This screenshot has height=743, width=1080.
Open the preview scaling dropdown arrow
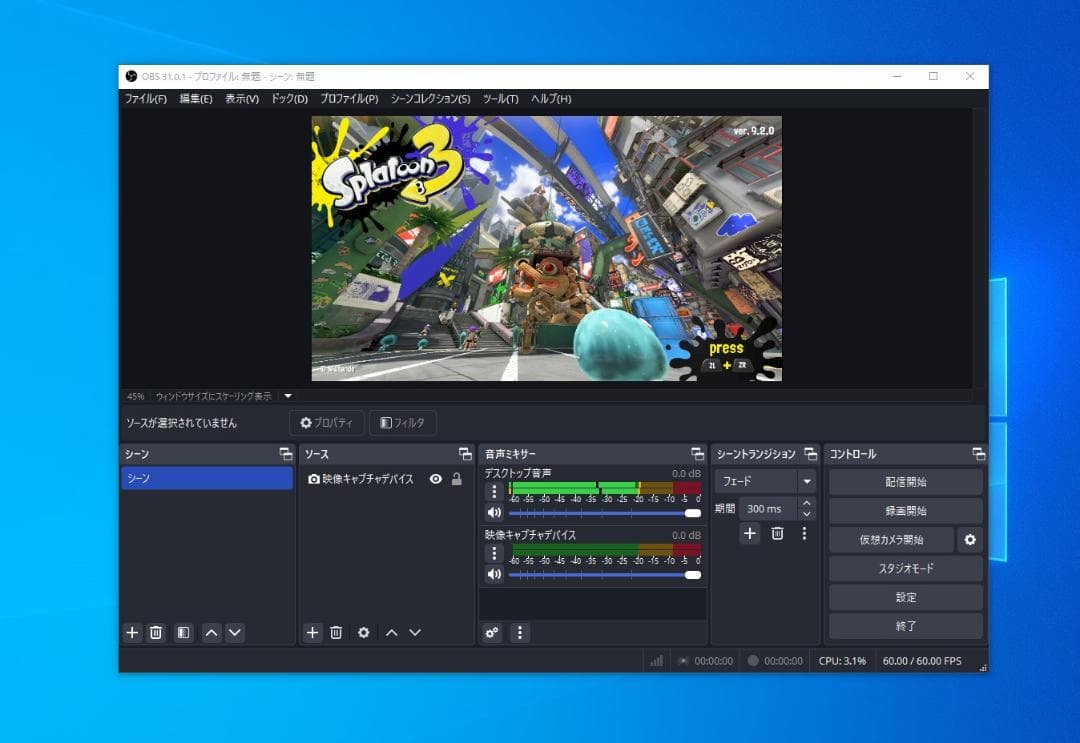pos(287,396)
